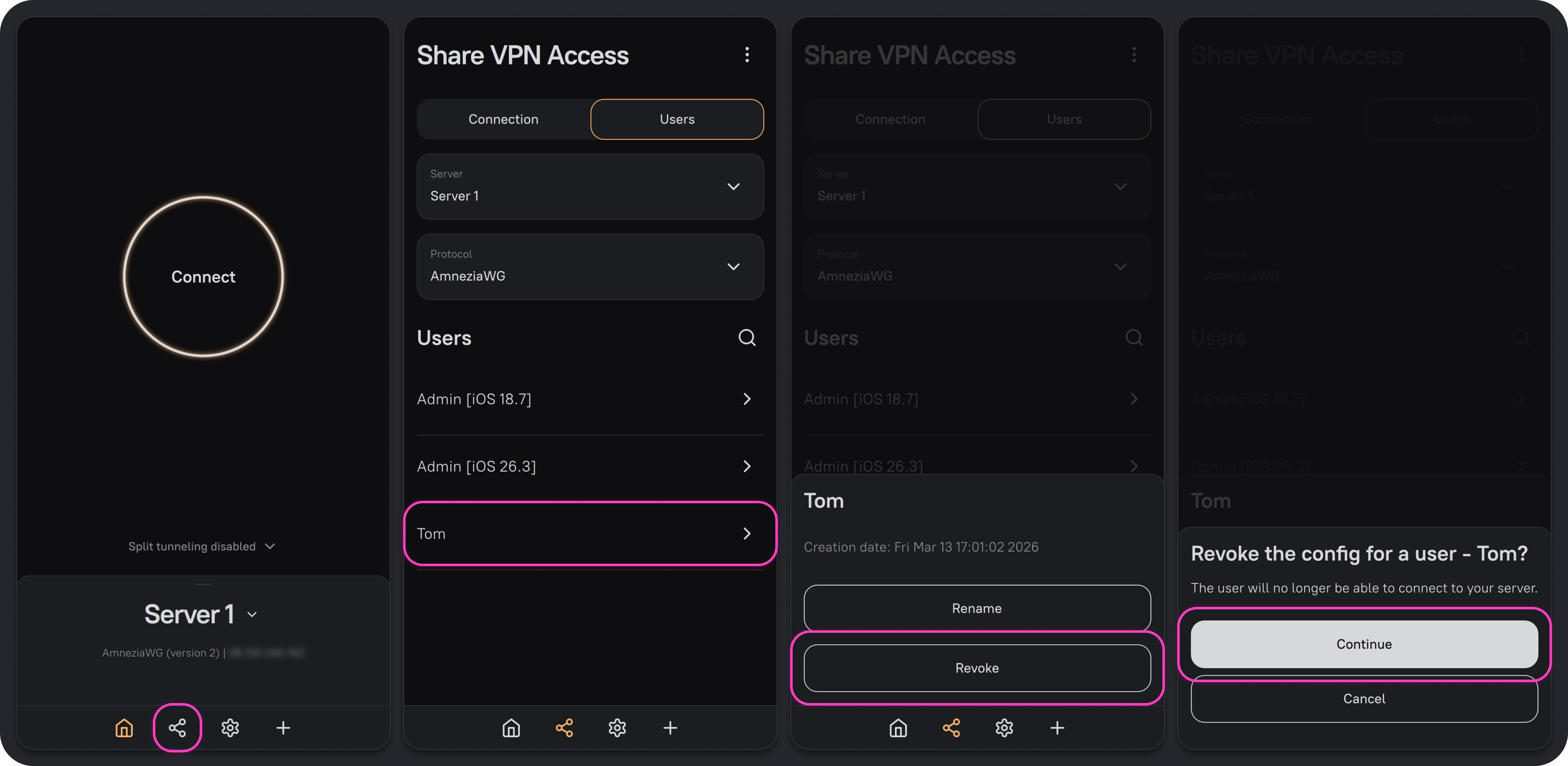The image size is (1568, 766).
Task: Open the bright AmneziaWG protocol dropdown
Action: coord(590,267)
